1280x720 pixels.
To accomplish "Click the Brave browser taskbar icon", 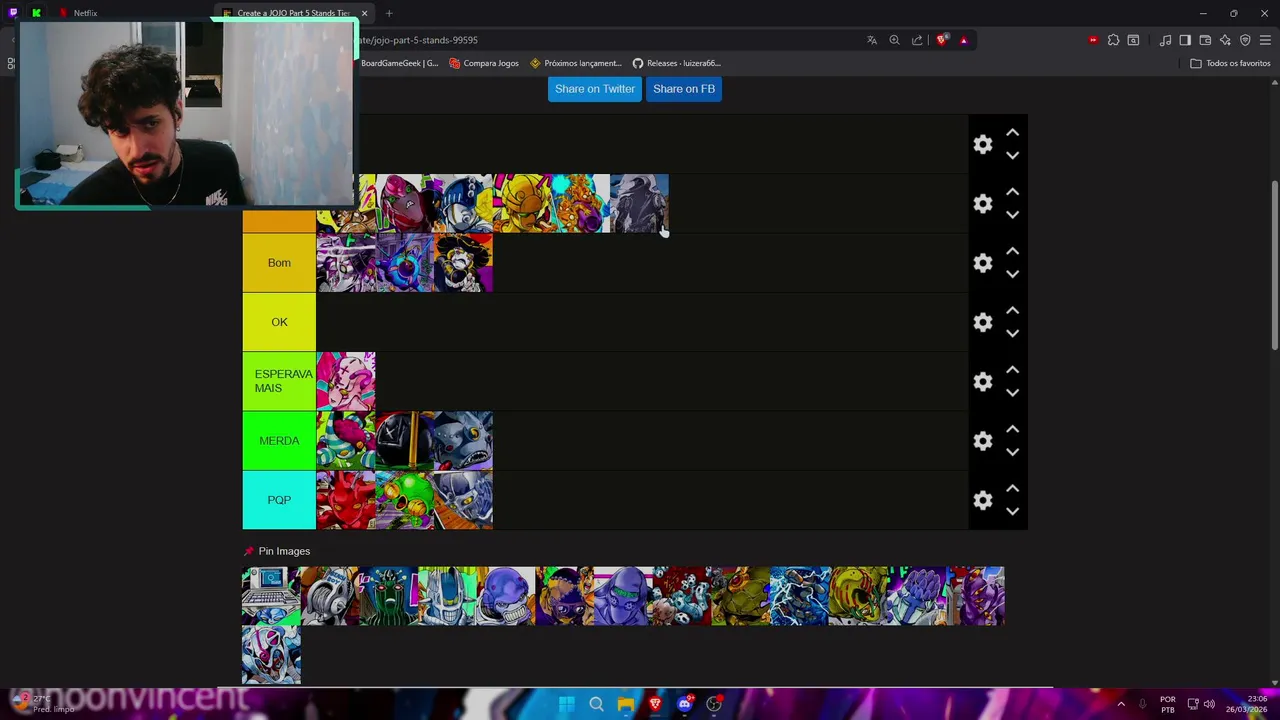I will point(655,704).
